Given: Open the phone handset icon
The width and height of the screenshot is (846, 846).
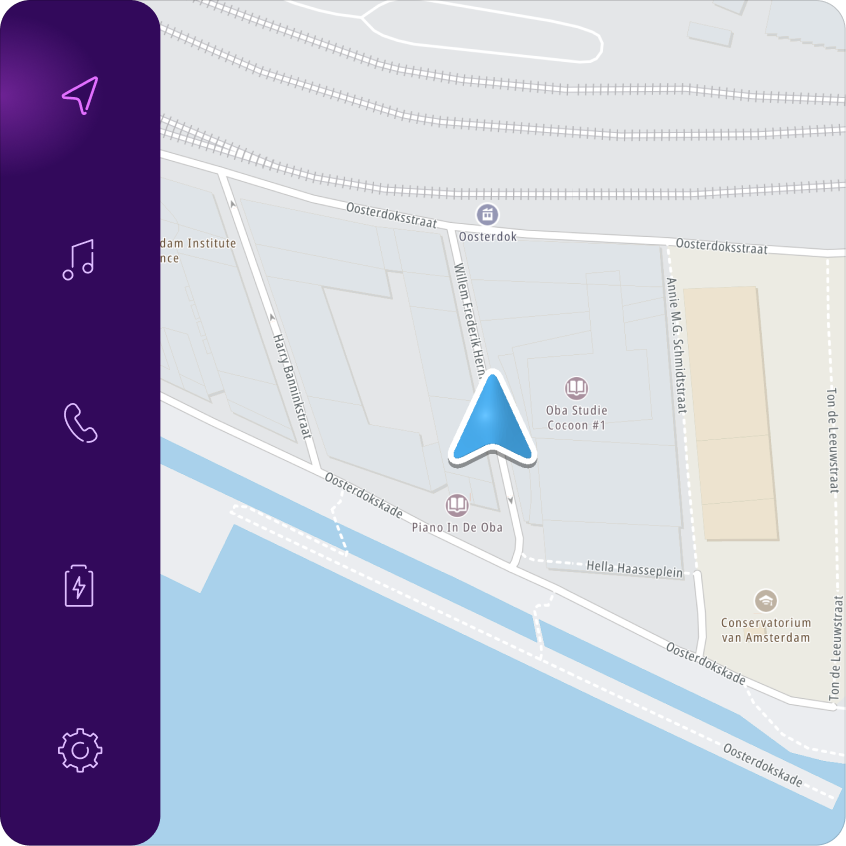Looking at the screenshot, I should point(80,422).
